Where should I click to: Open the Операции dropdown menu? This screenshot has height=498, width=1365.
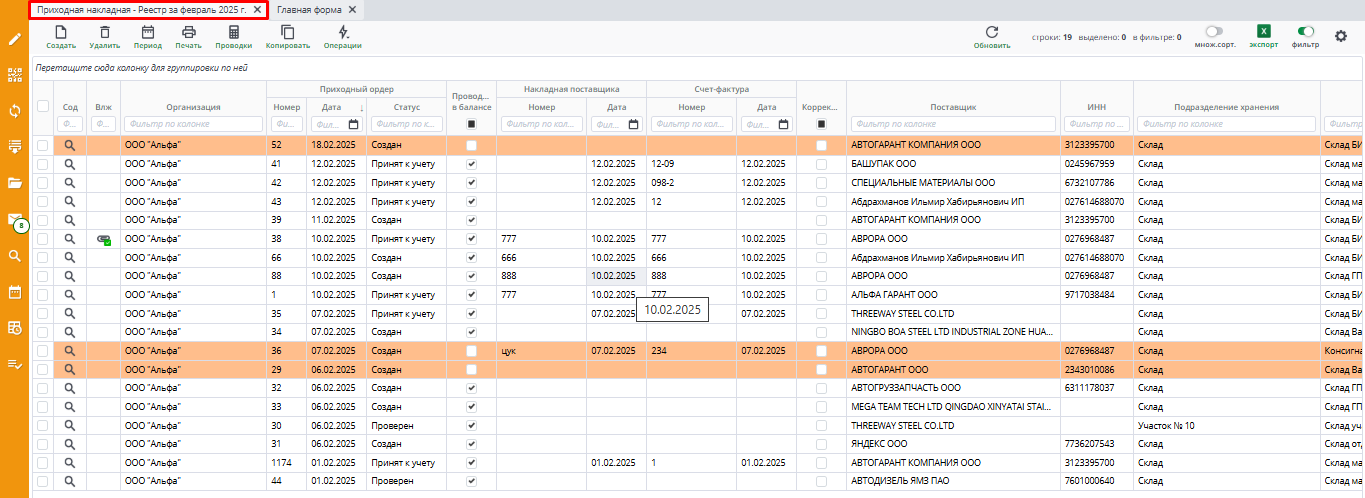(x=343, y=33)
